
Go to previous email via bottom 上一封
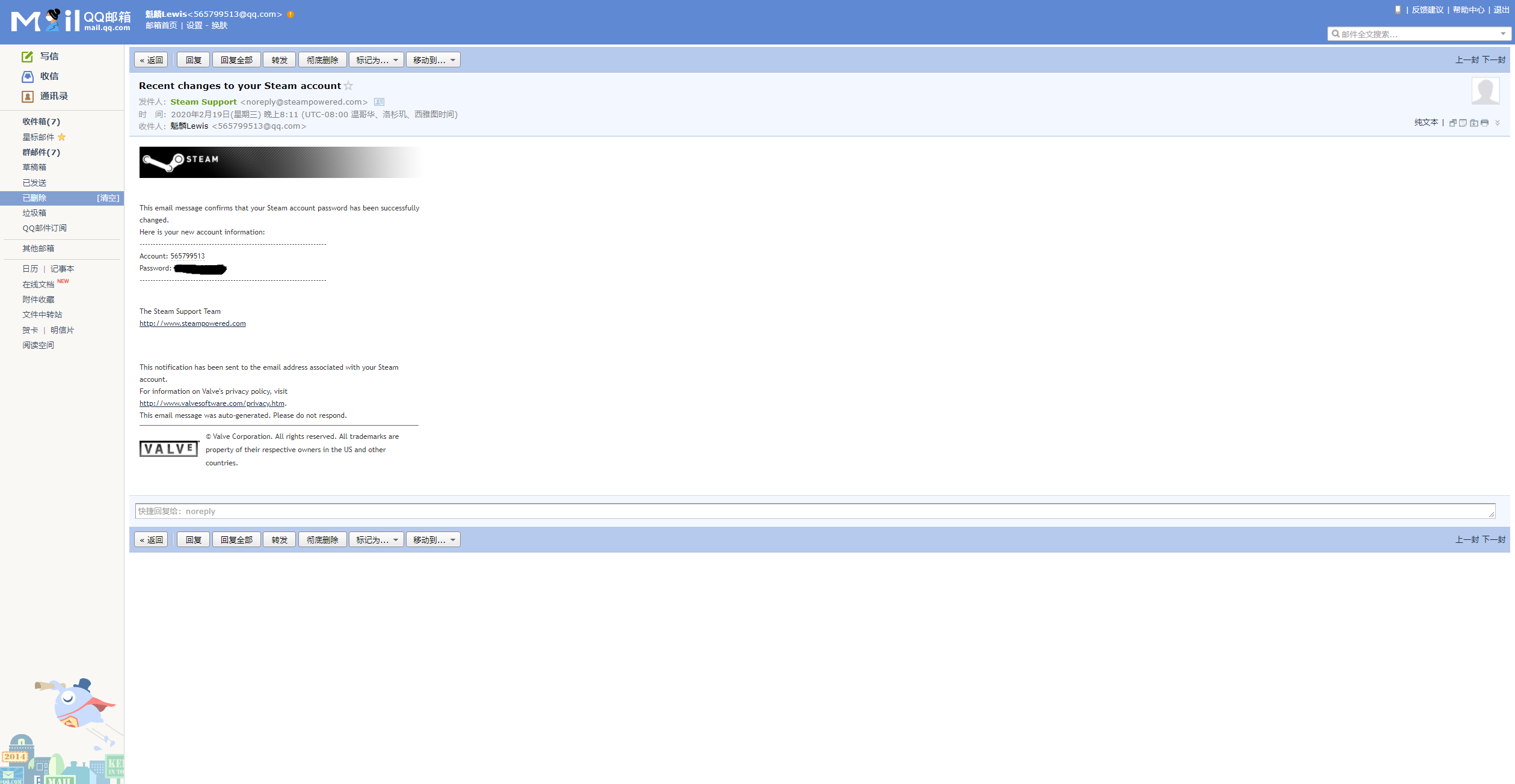[1467, 540]
